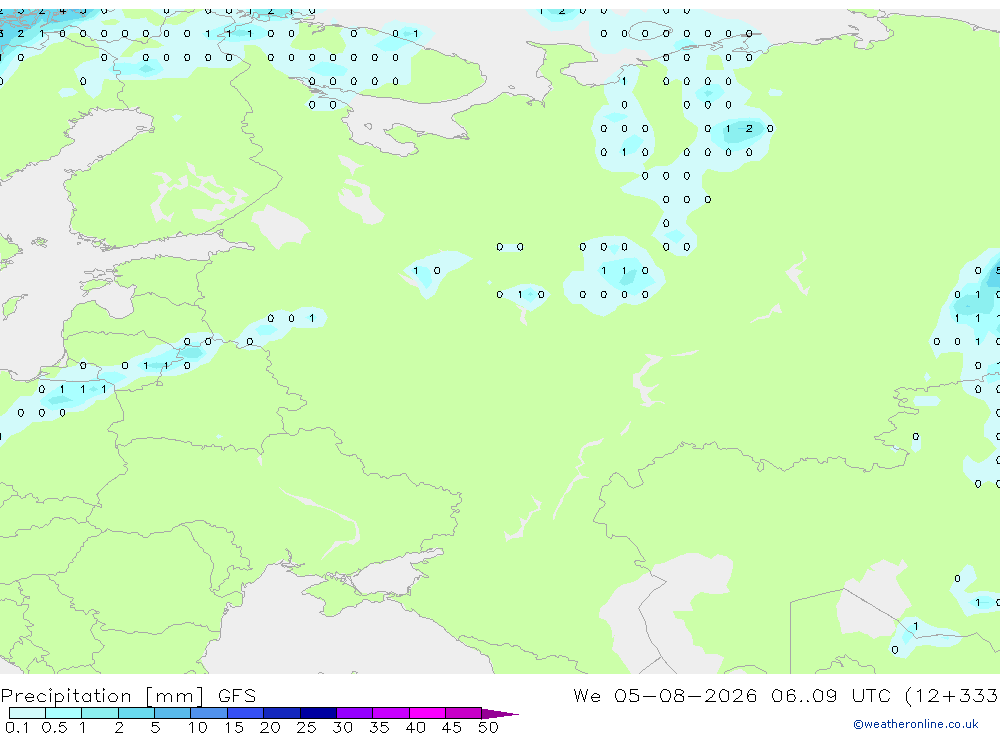
Task: Click the purple arrow tip past 50
Action: point(500,714)
